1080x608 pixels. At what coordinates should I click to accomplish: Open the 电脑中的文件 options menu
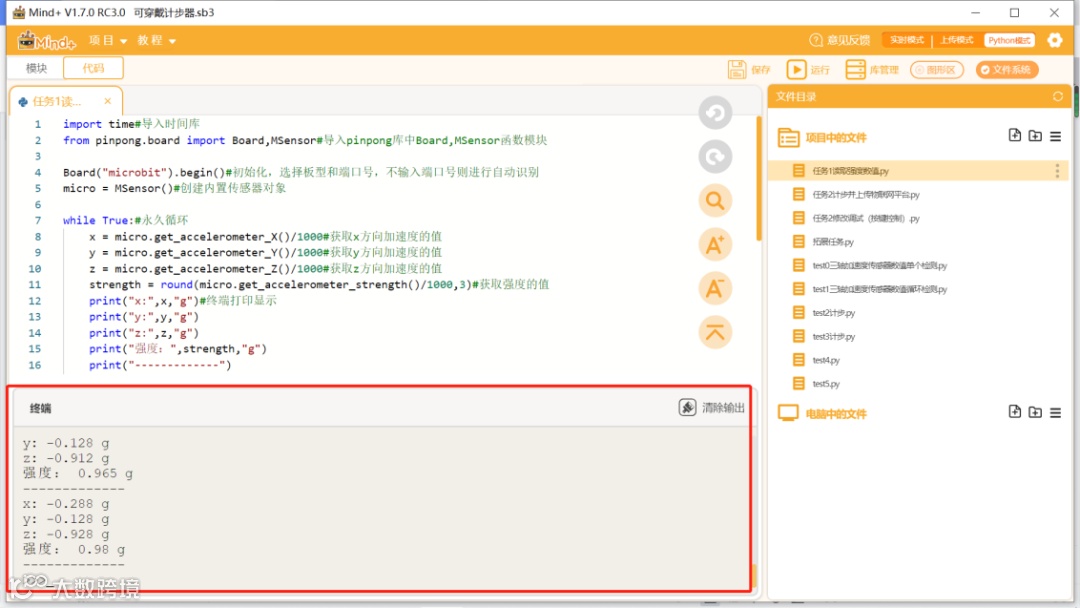tap(1055, 412)
